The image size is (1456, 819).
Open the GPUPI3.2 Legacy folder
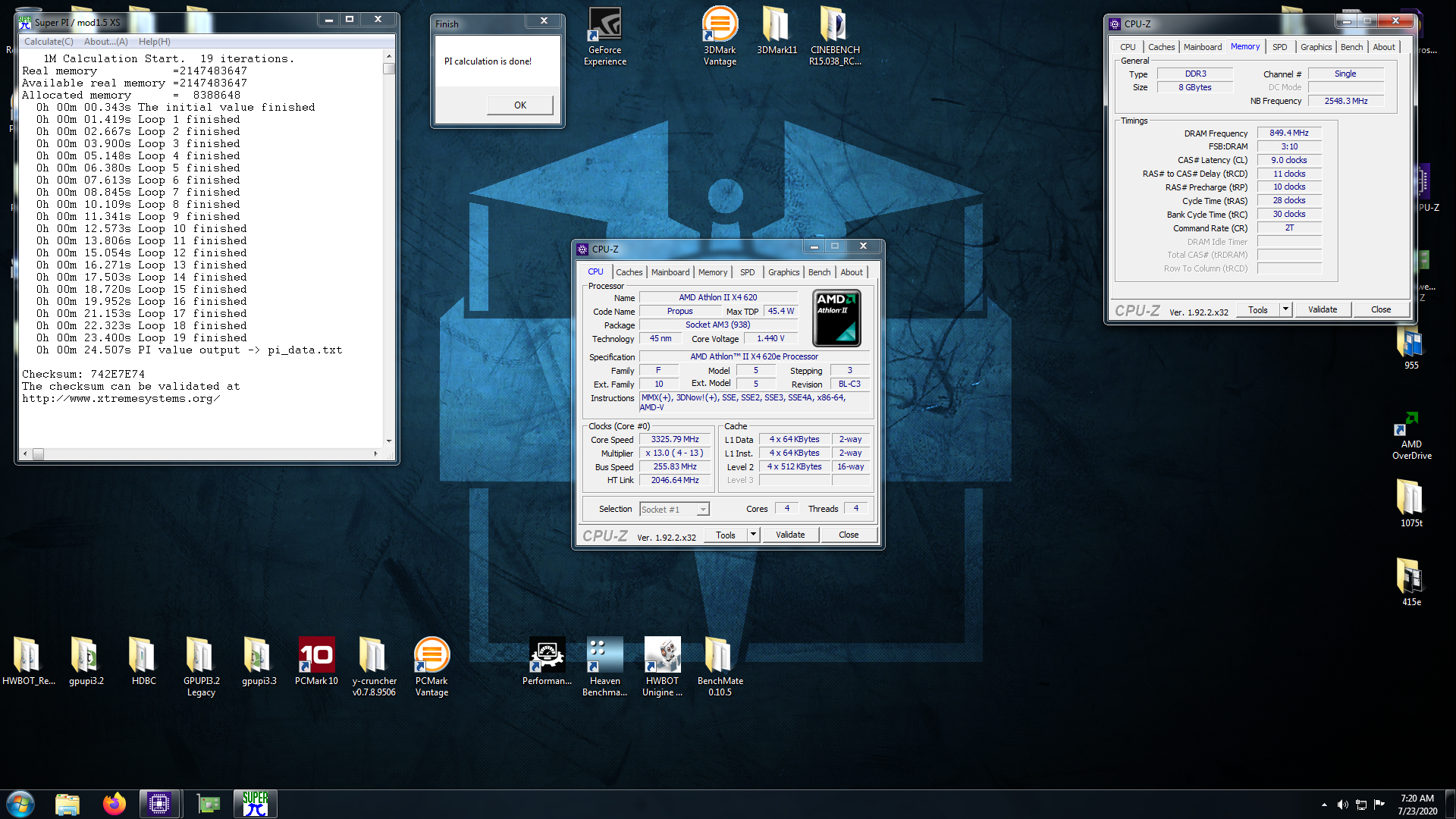pyautogui.click(x=201, y=667)
